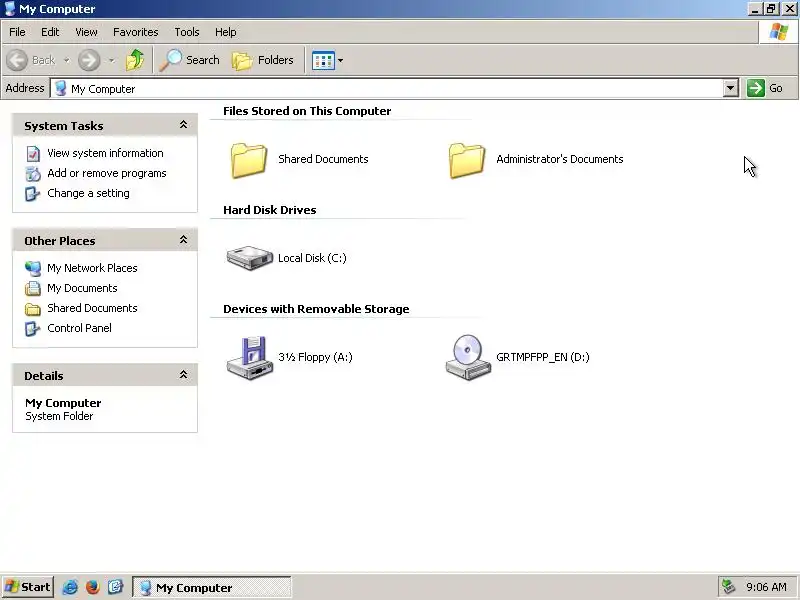Click the My Computer icon in Address bar
Viewport: 800px width, 600px height.
point(61,88)
